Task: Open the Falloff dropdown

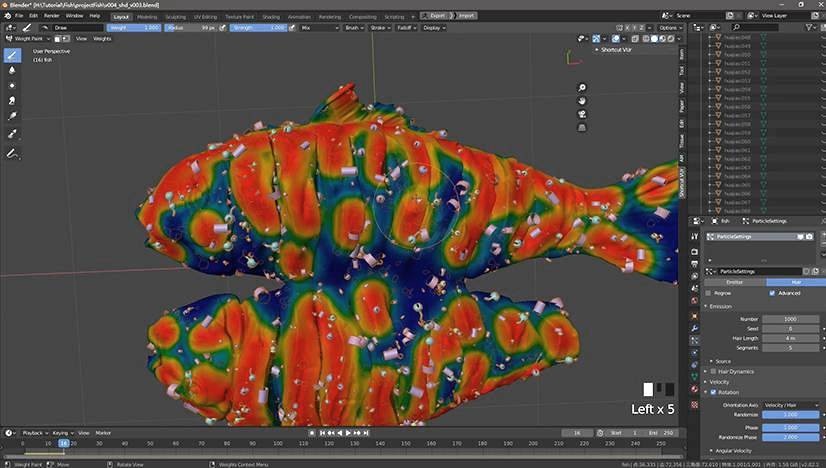Action: 406,27
